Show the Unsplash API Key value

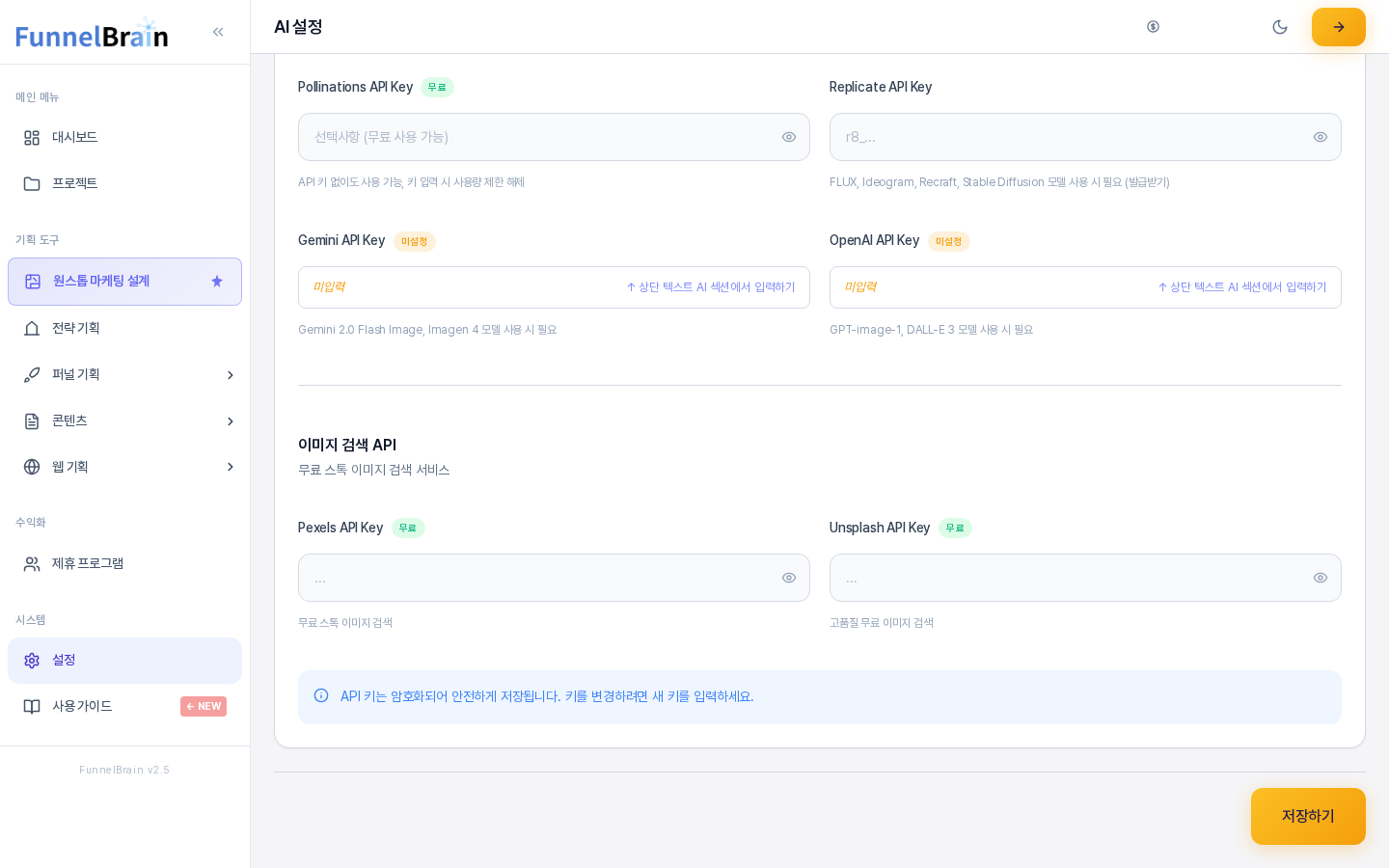click(x=1321, y=578)
